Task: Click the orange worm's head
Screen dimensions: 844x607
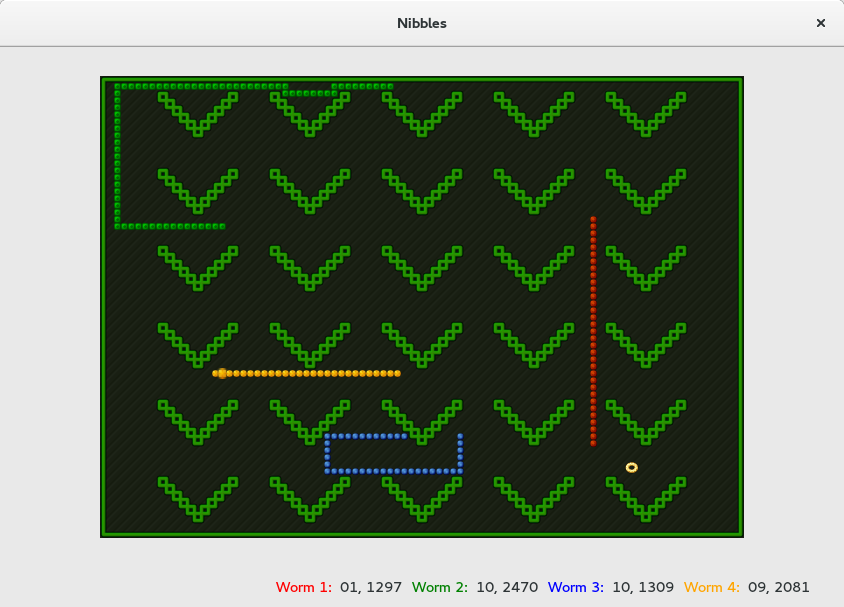Action: [x=222, y=373]
